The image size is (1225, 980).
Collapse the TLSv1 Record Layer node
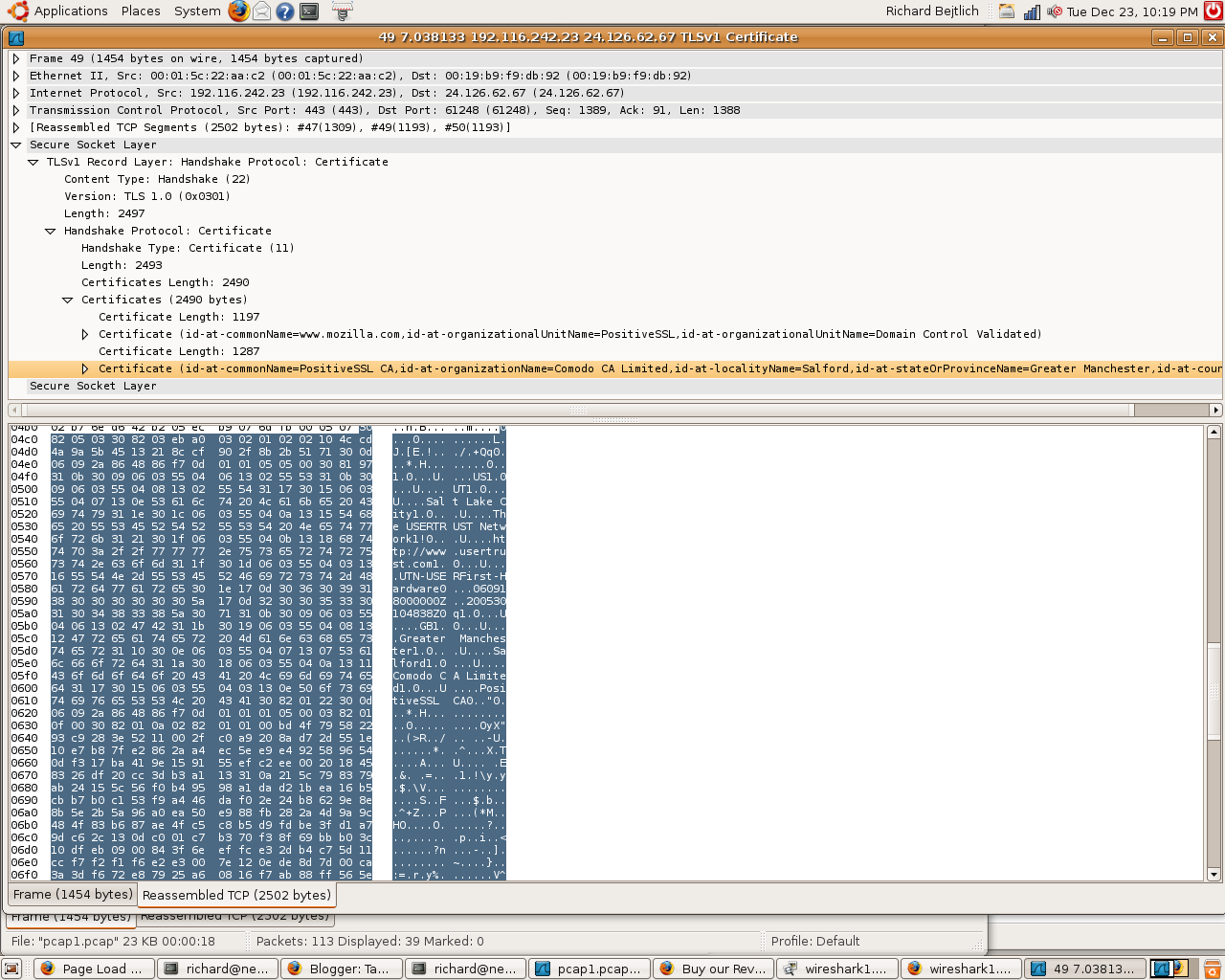[33, 162]
